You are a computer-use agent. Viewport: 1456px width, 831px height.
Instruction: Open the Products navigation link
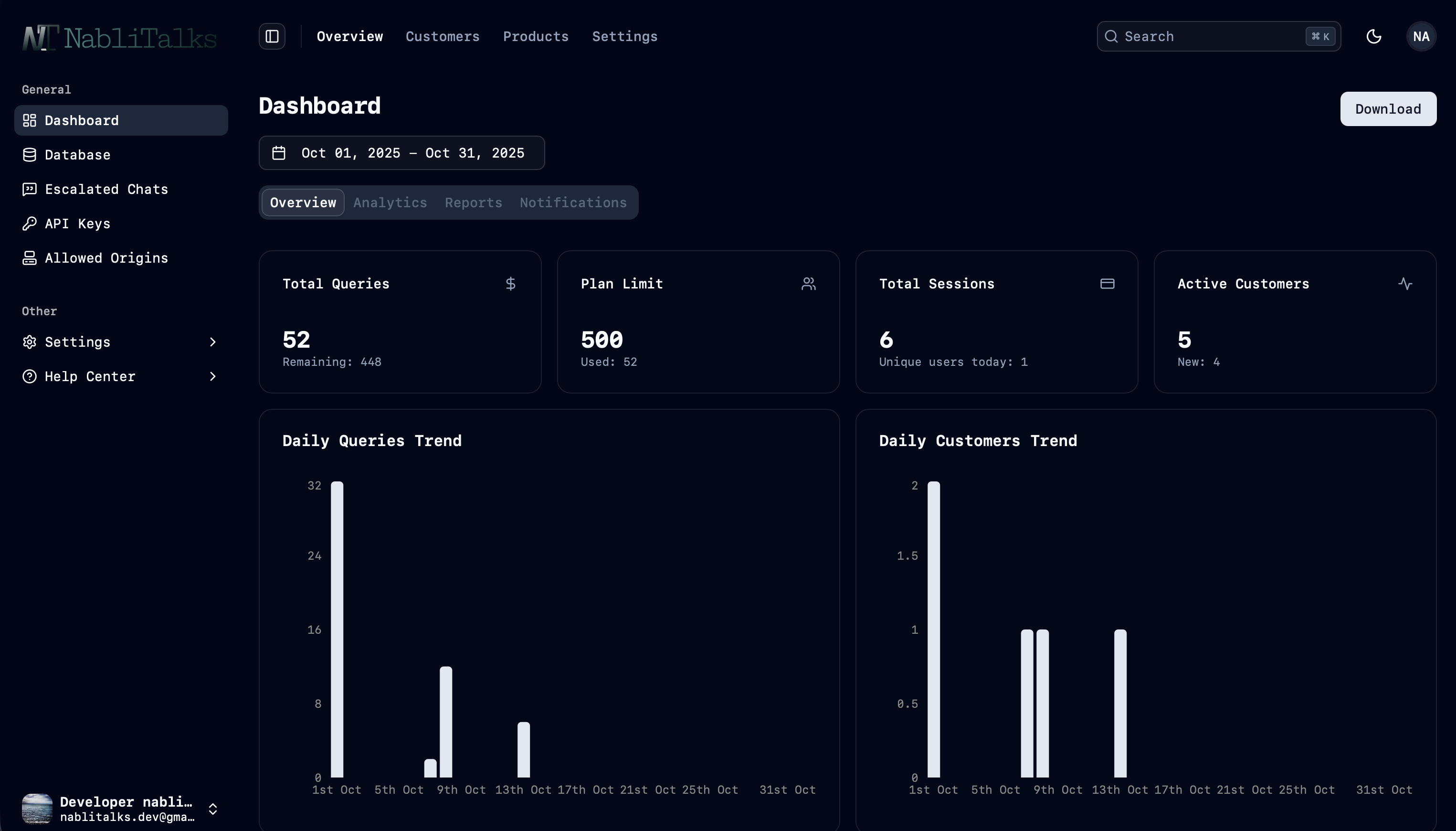click(x=536, y=36)
